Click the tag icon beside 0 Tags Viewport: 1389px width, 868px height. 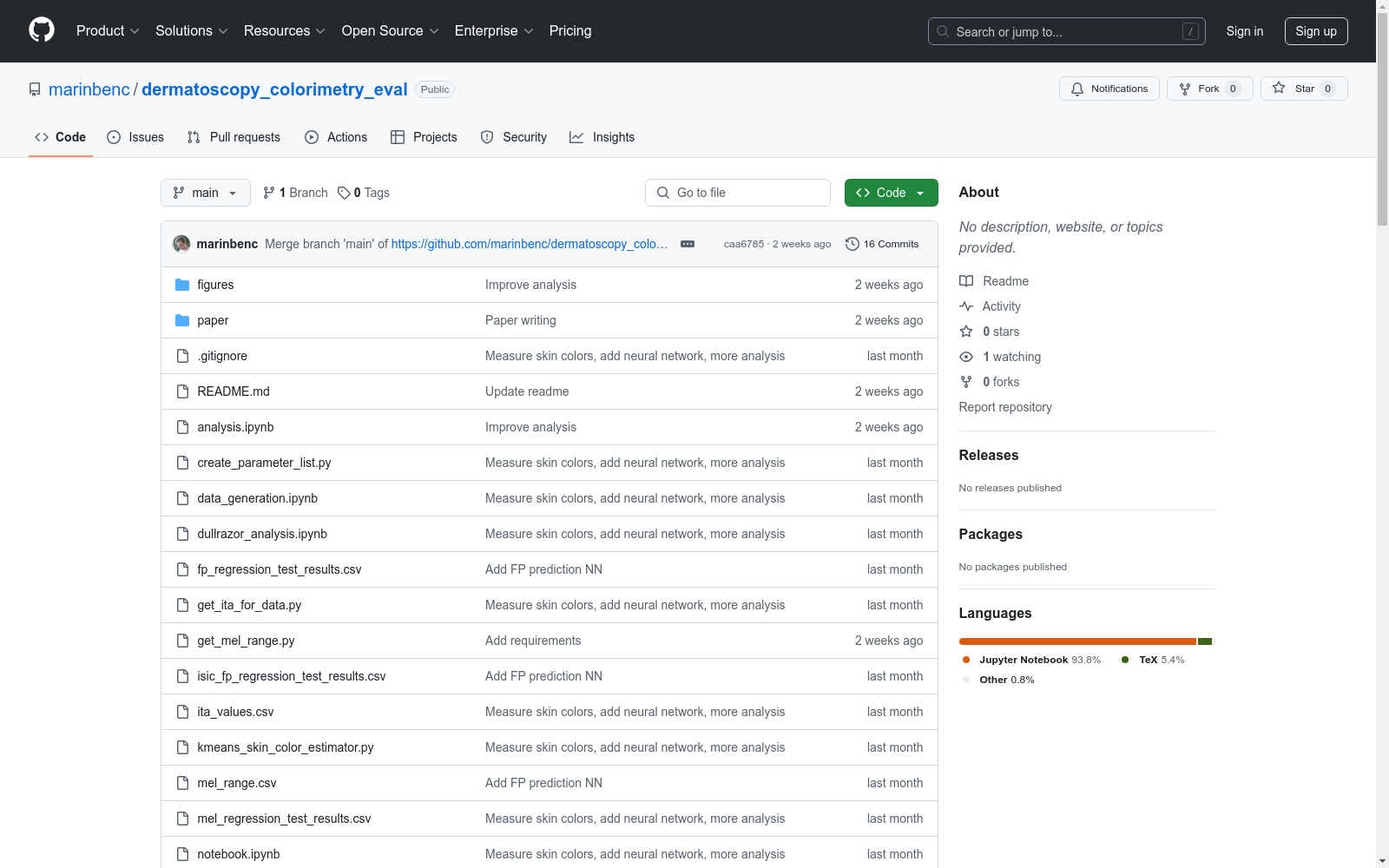tap(344, 193)
